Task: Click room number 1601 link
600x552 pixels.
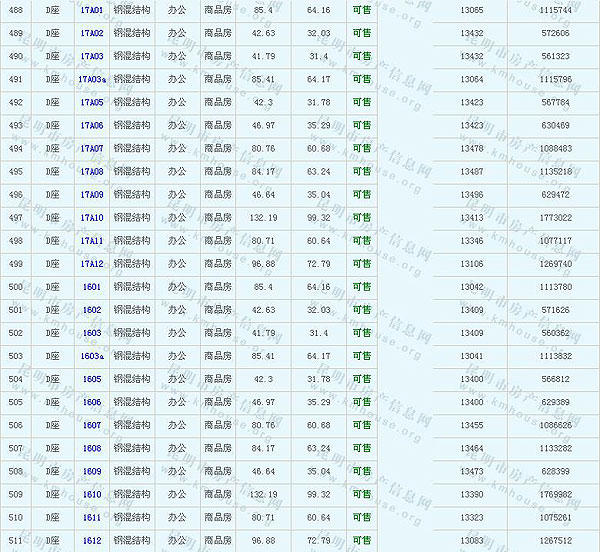Action: pyautogui.click(x=92, y=287)
